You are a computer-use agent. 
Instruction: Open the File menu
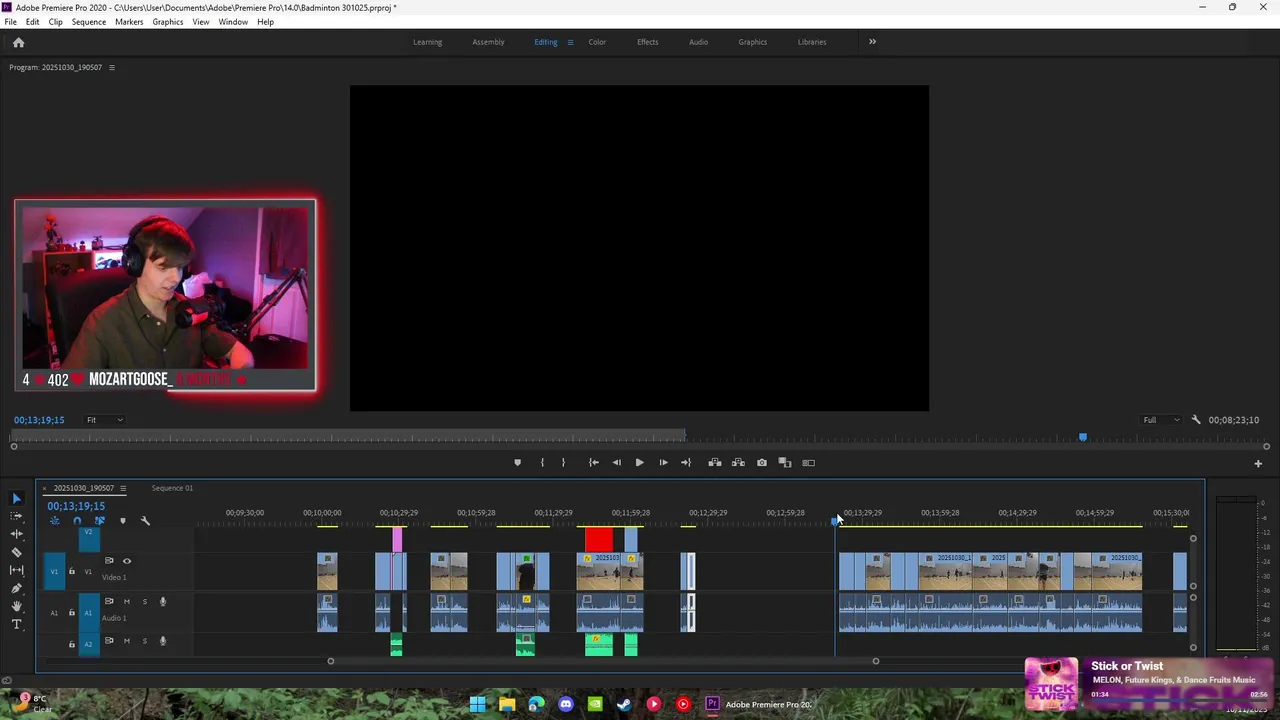[10, 22]
